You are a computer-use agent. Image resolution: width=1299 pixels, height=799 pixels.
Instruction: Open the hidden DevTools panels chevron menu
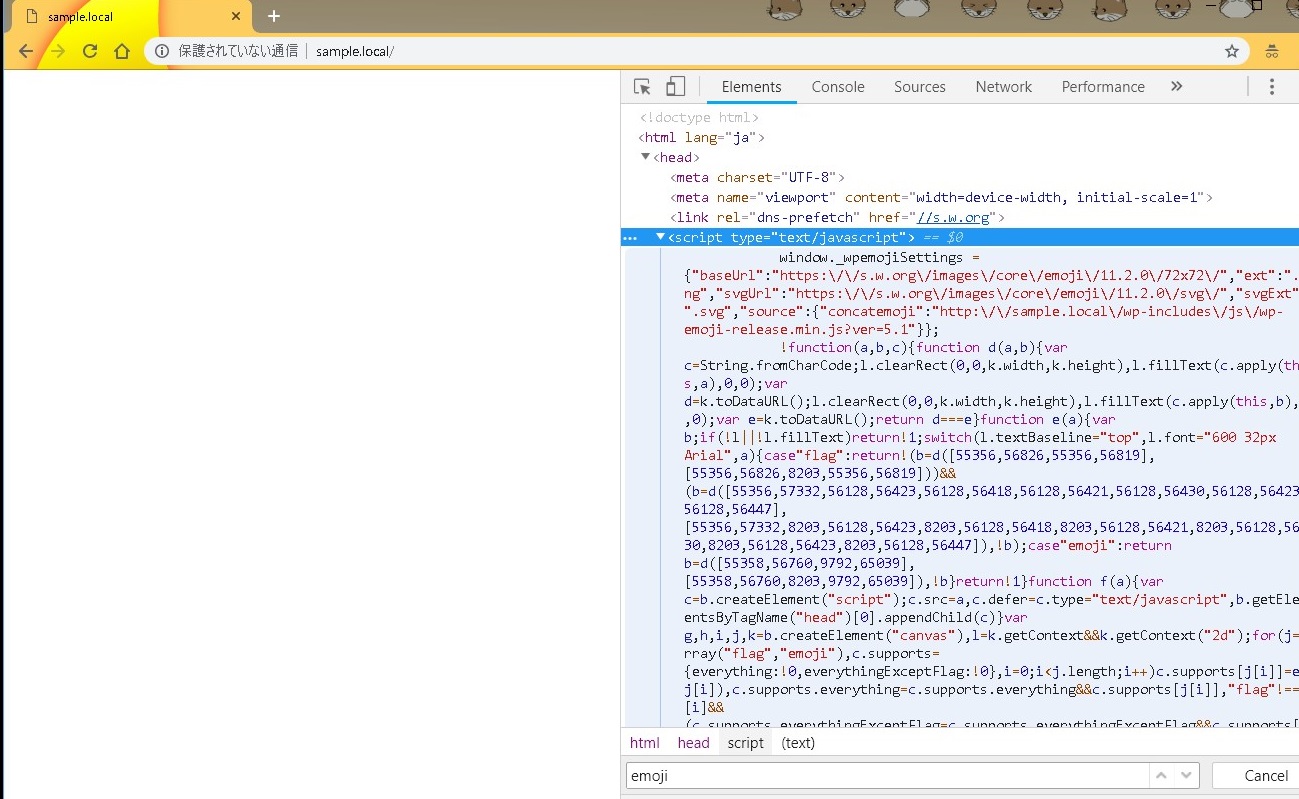pyautogui.click(x=1177, y=86)
